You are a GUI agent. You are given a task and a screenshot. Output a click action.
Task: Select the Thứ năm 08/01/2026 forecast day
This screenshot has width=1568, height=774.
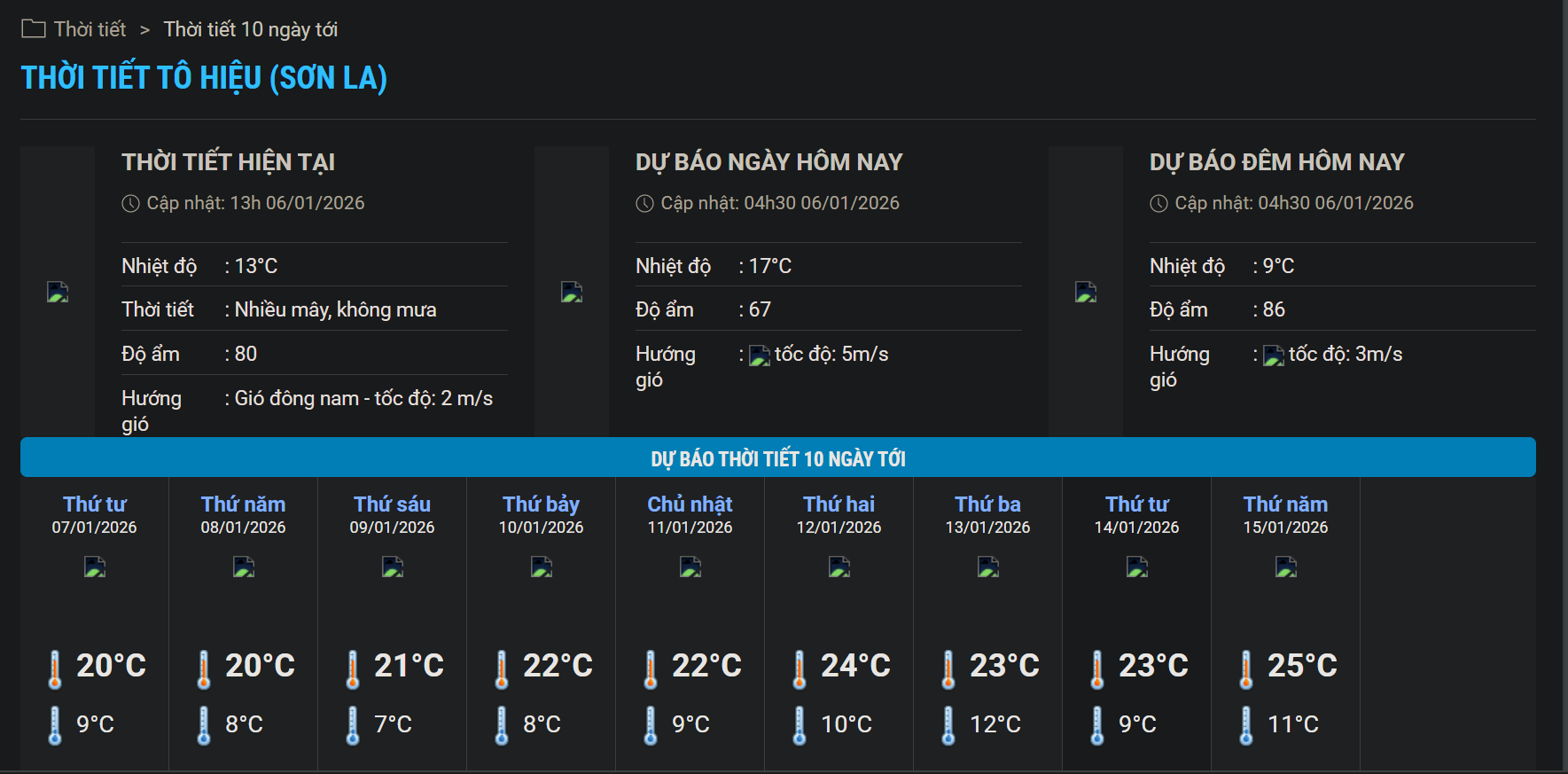click(x=243, y=514)
